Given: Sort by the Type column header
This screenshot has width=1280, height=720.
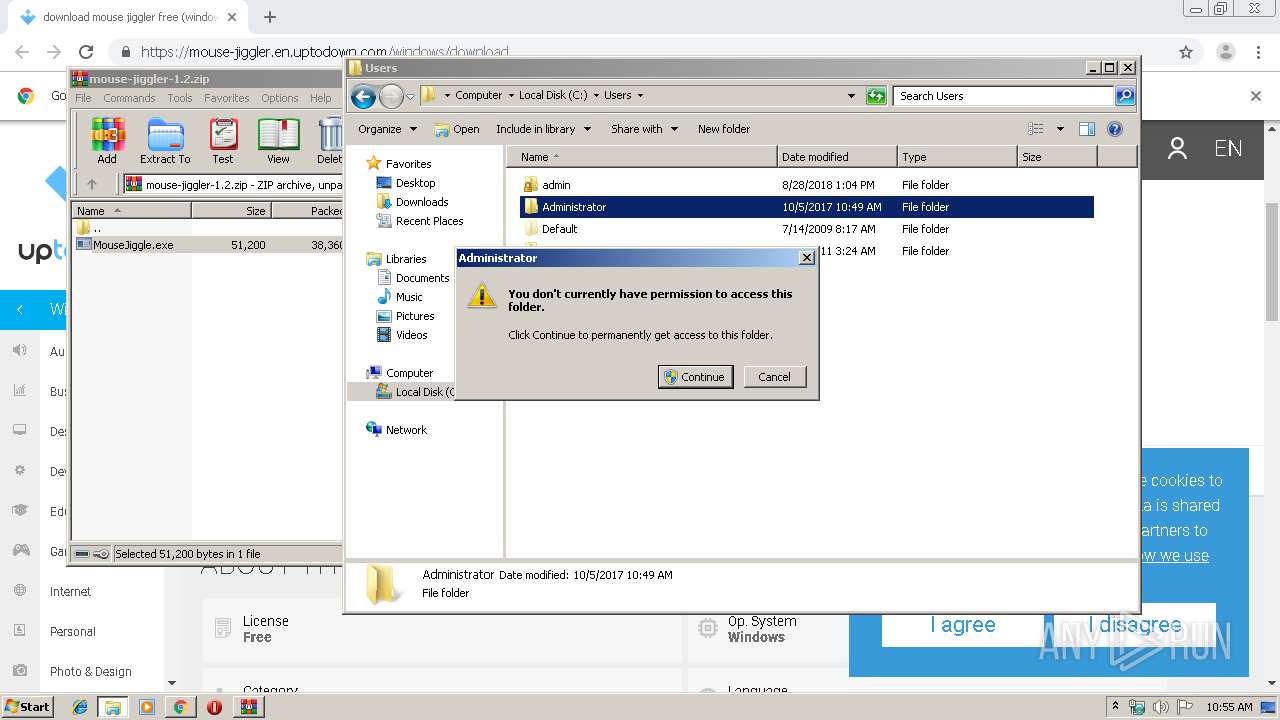Looking at the screenshot, I should [957, 157].
